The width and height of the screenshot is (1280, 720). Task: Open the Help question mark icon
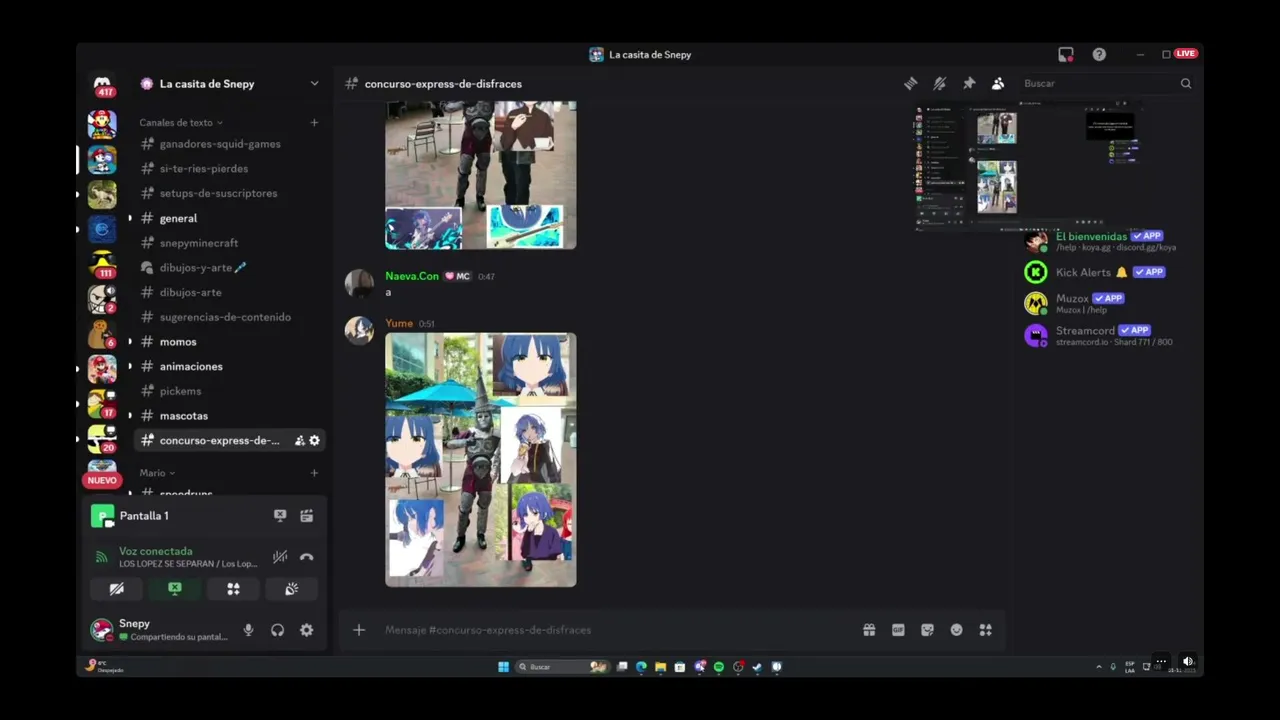coord(1099,54)
